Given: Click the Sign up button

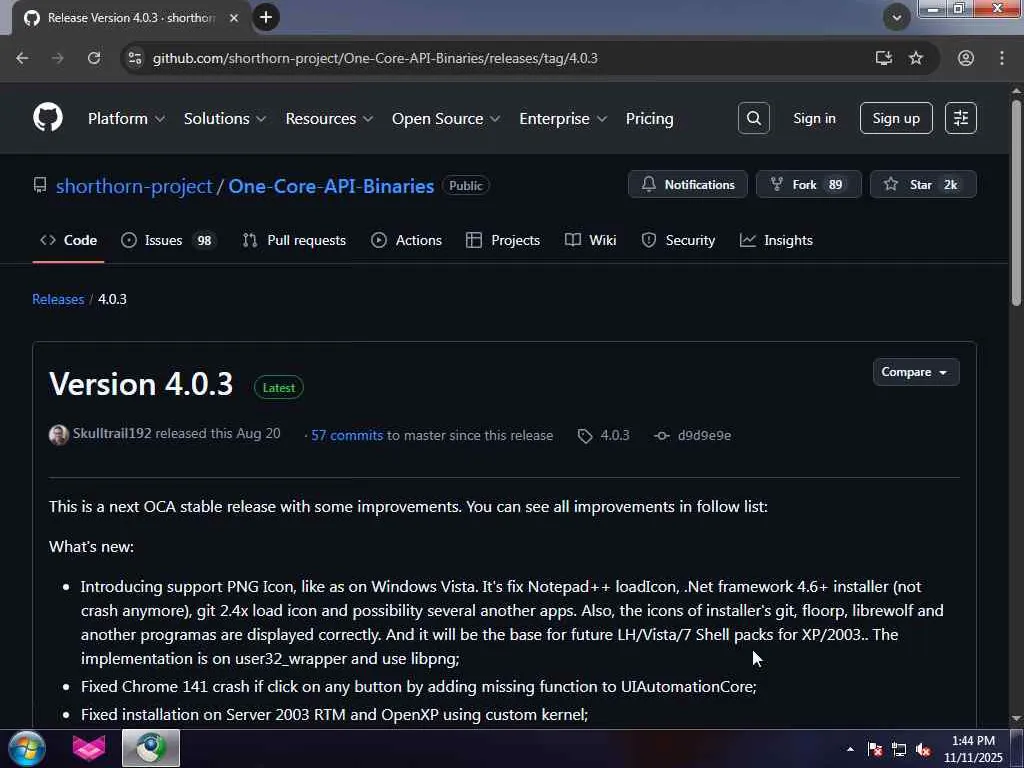Looking at the screenshot, I should pyautogui.click(x=896, y=118).
